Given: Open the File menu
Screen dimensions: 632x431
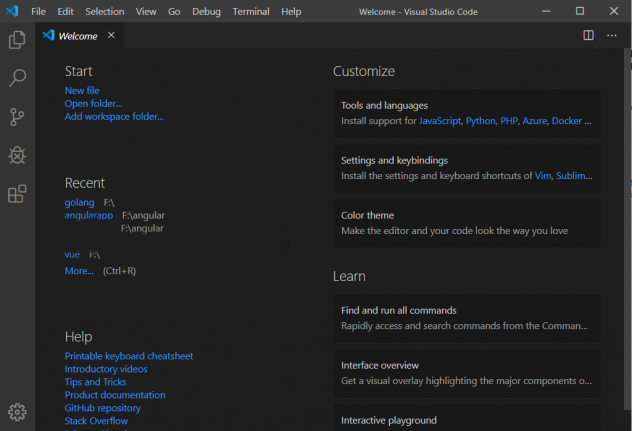Looking at the screenshot, I should (x=38, y=11).
